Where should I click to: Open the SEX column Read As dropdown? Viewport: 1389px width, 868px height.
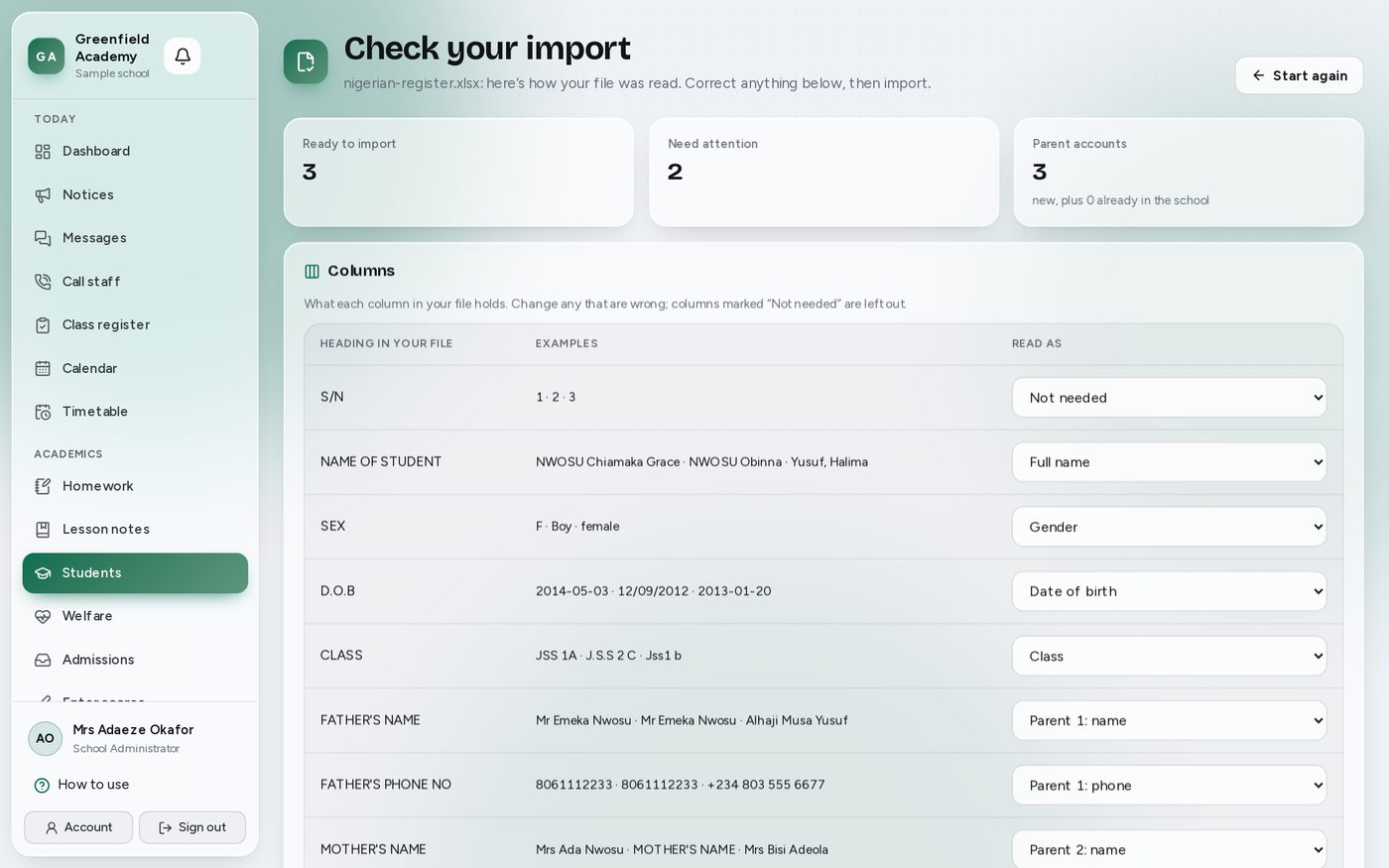(x=1169, y=527)
